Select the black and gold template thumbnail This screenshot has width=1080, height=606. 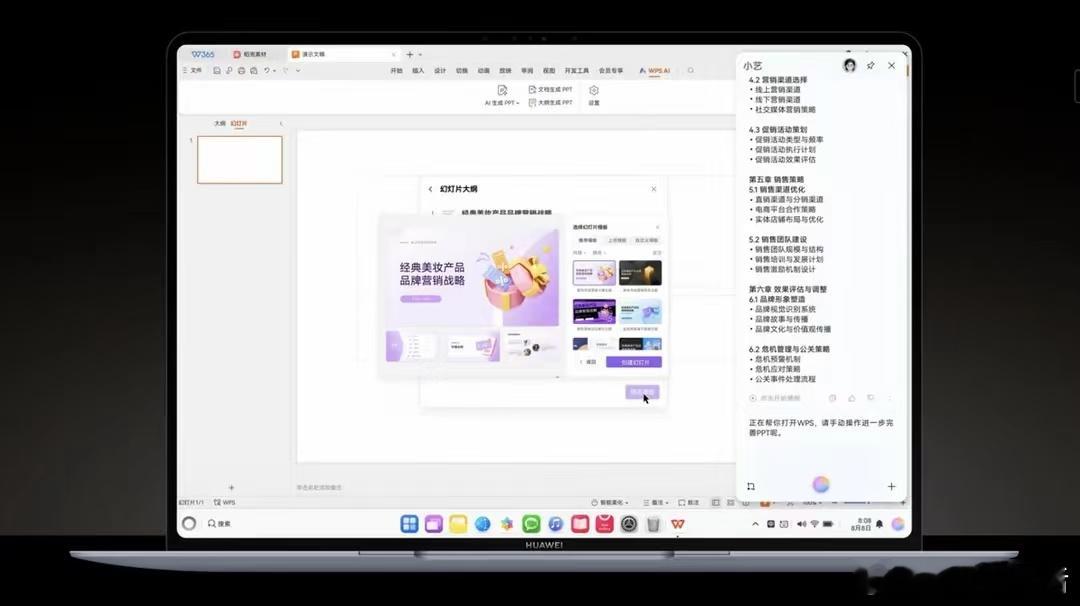640,273
